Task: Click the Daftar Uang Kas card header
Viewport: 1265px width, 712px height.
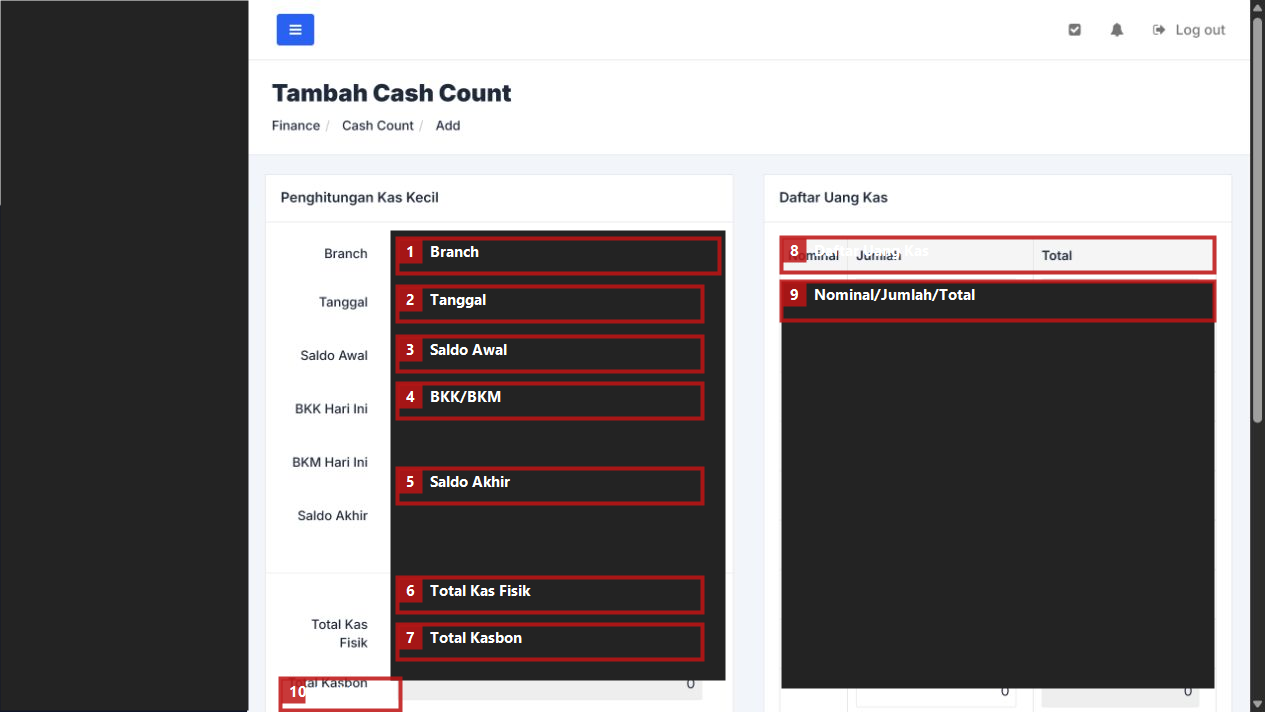Action: (997, 198)
